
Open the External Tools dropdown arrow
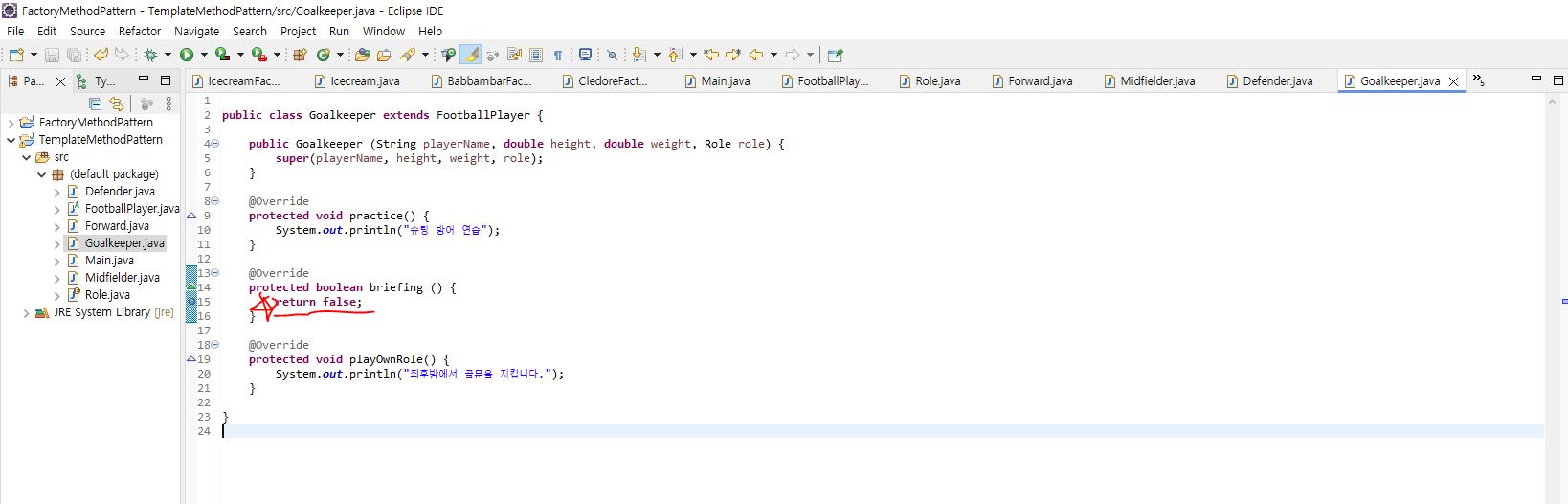(277, 55)
